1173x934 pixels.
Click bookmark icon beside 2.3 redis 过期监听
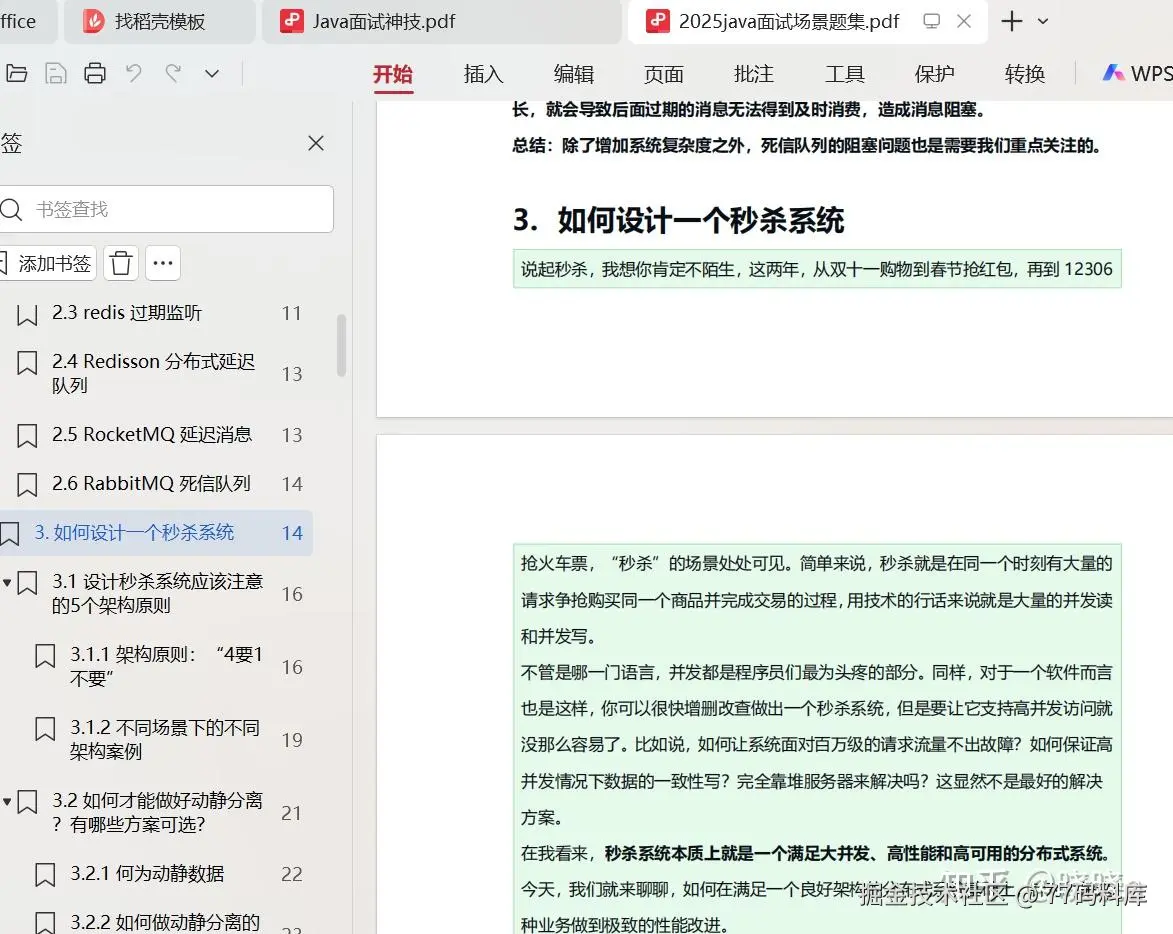27,314
